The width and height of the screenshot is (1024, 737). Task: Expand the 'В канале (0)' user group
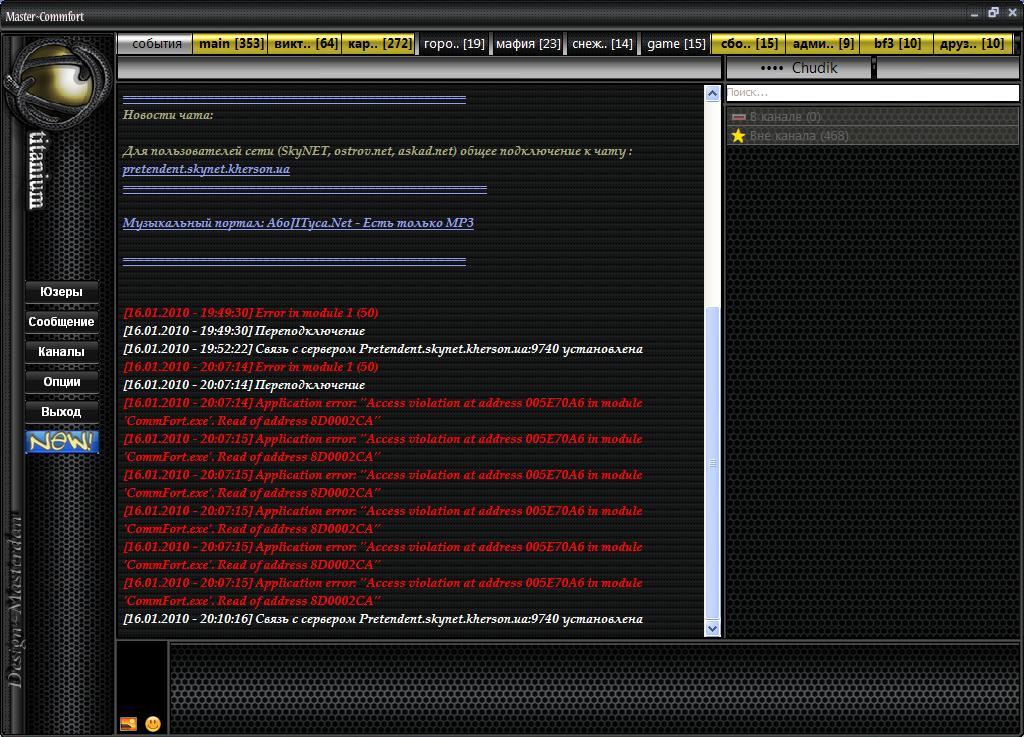pyautogui.click(x=785, y=117)
